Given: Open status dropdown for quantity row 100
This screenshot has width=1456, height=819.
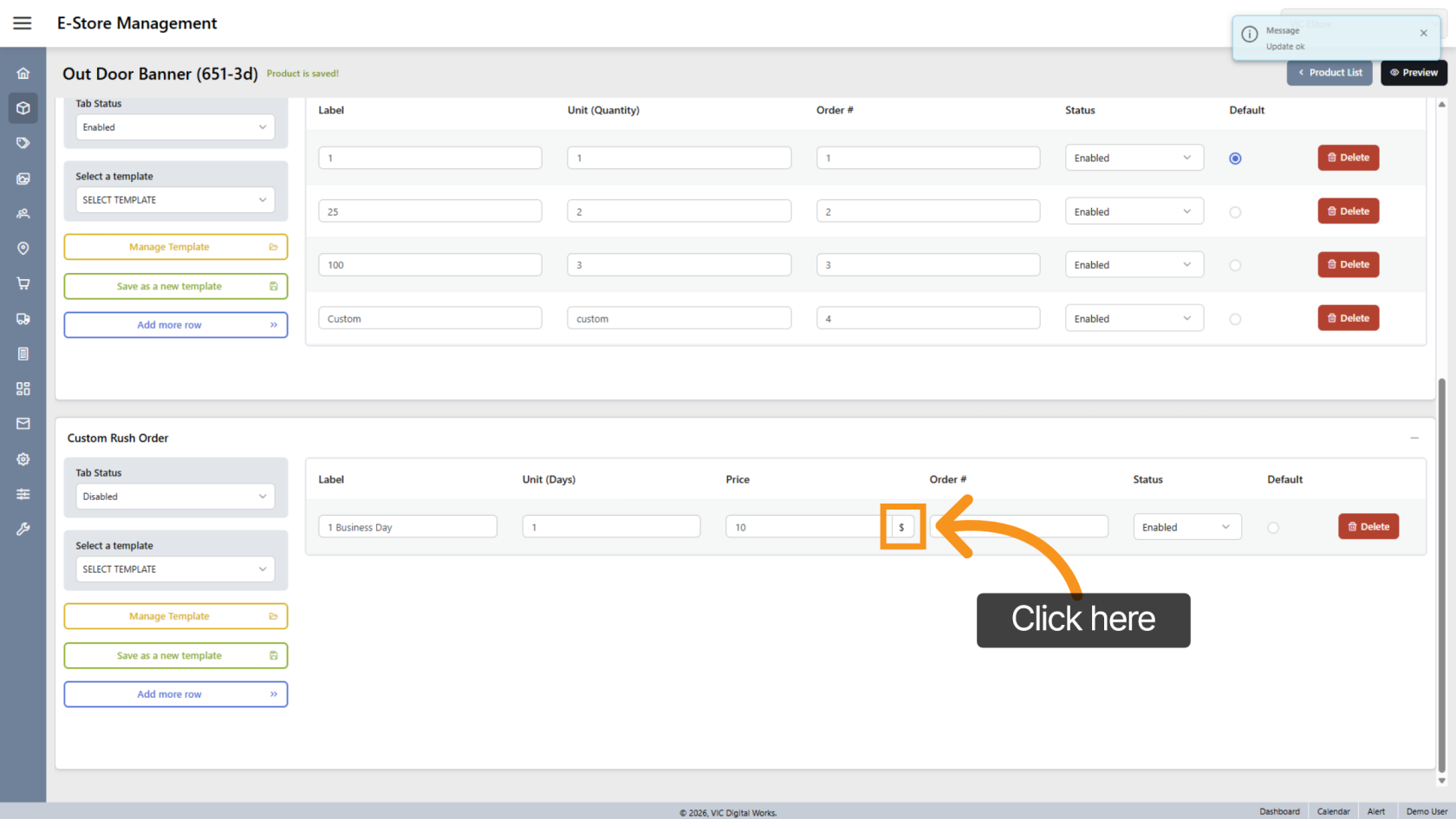Looking at the screenshot, I should tap(1134, 265).
